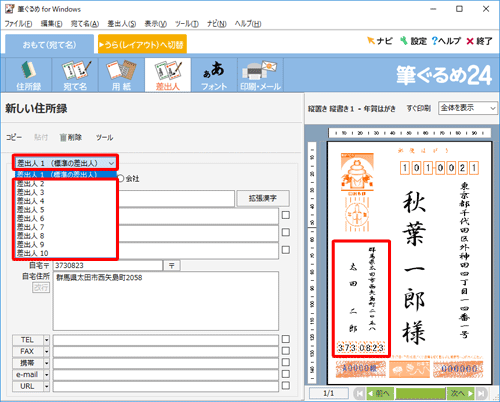Open the 印刷・メール print and mail icon
The width and height of the screenshot is (500, 402).
(260, 75)
